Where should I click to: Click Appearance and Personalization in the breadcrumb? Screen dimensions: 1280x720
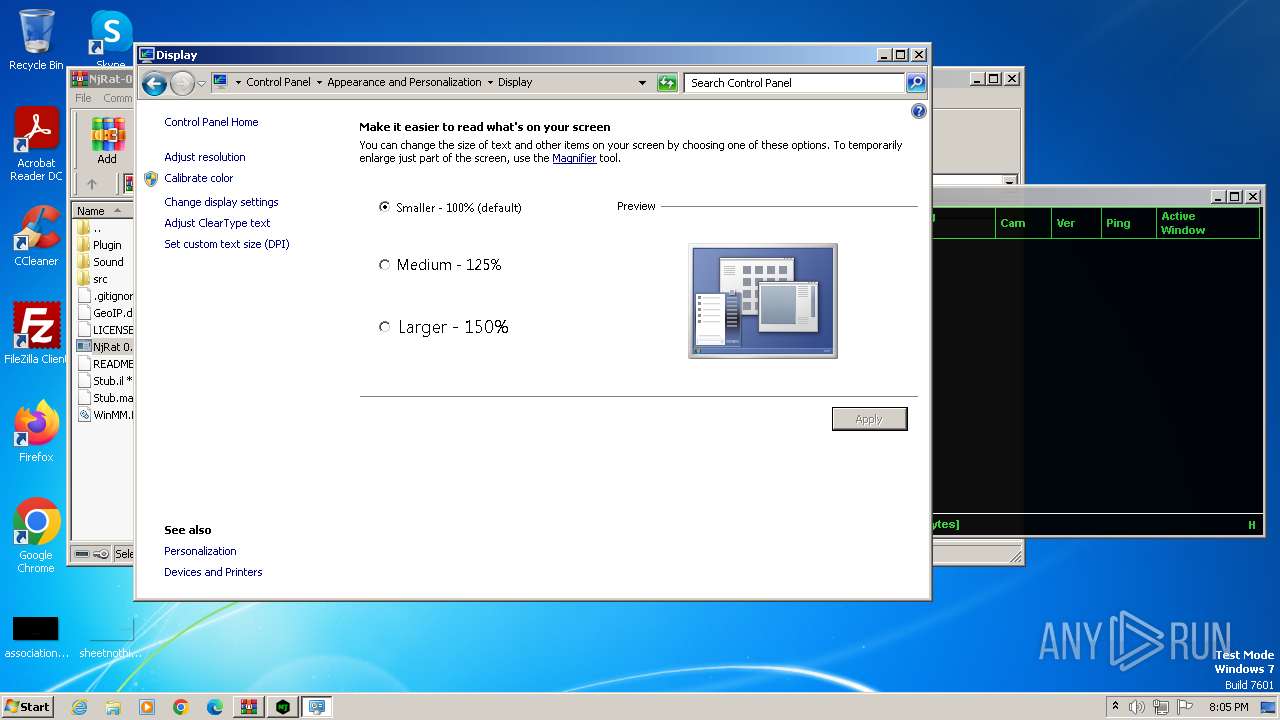pos(404,82)
